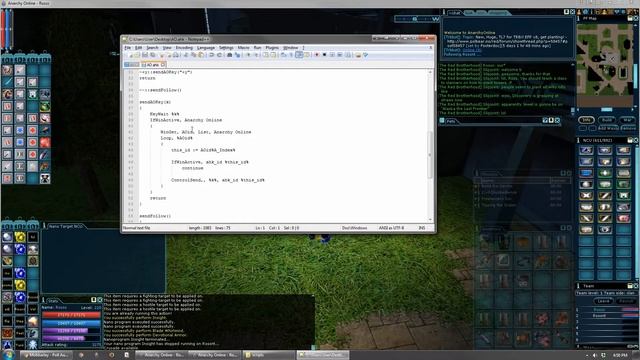Select the AO.ahk document tab
The image size is (640, 360).
click(x=152, y=64)
